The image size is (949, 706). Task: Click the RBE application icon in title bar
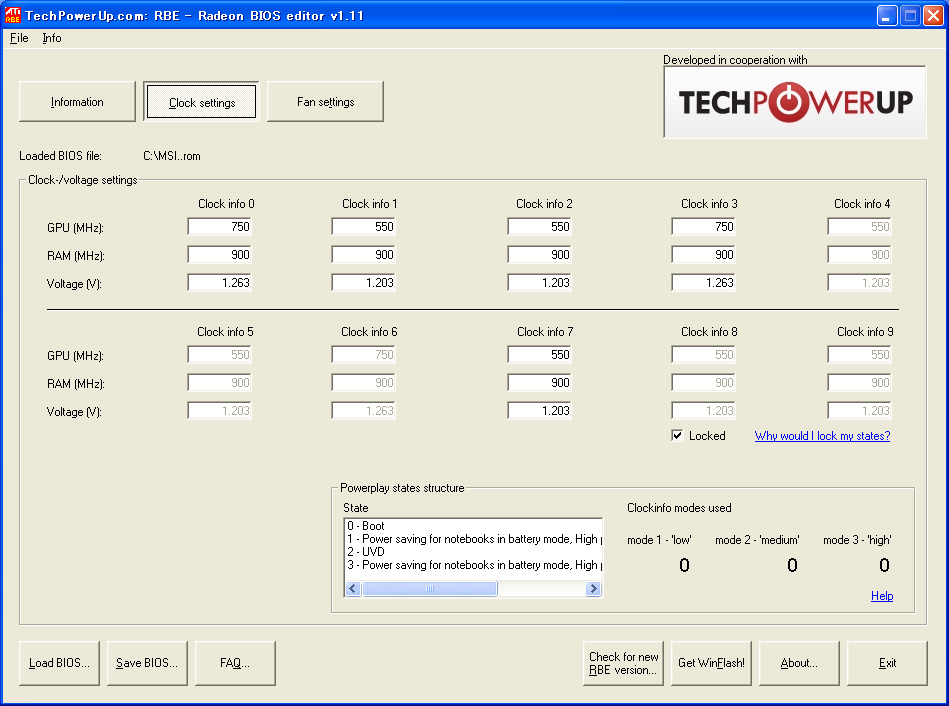[12, 15]
